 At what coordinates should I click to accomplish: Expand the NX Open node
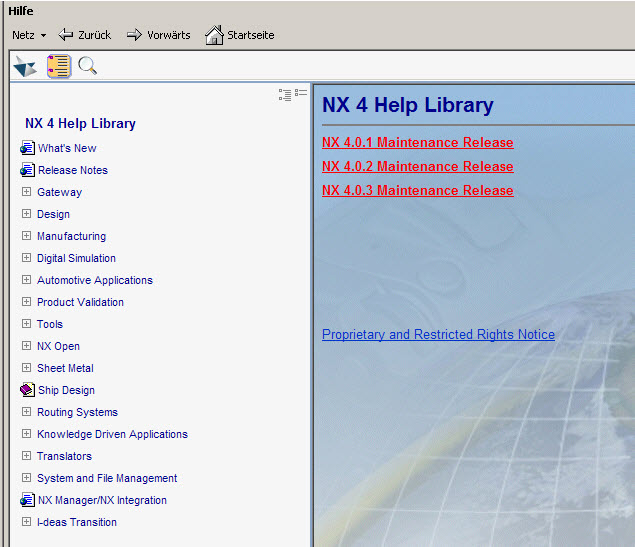coord(26,345)
